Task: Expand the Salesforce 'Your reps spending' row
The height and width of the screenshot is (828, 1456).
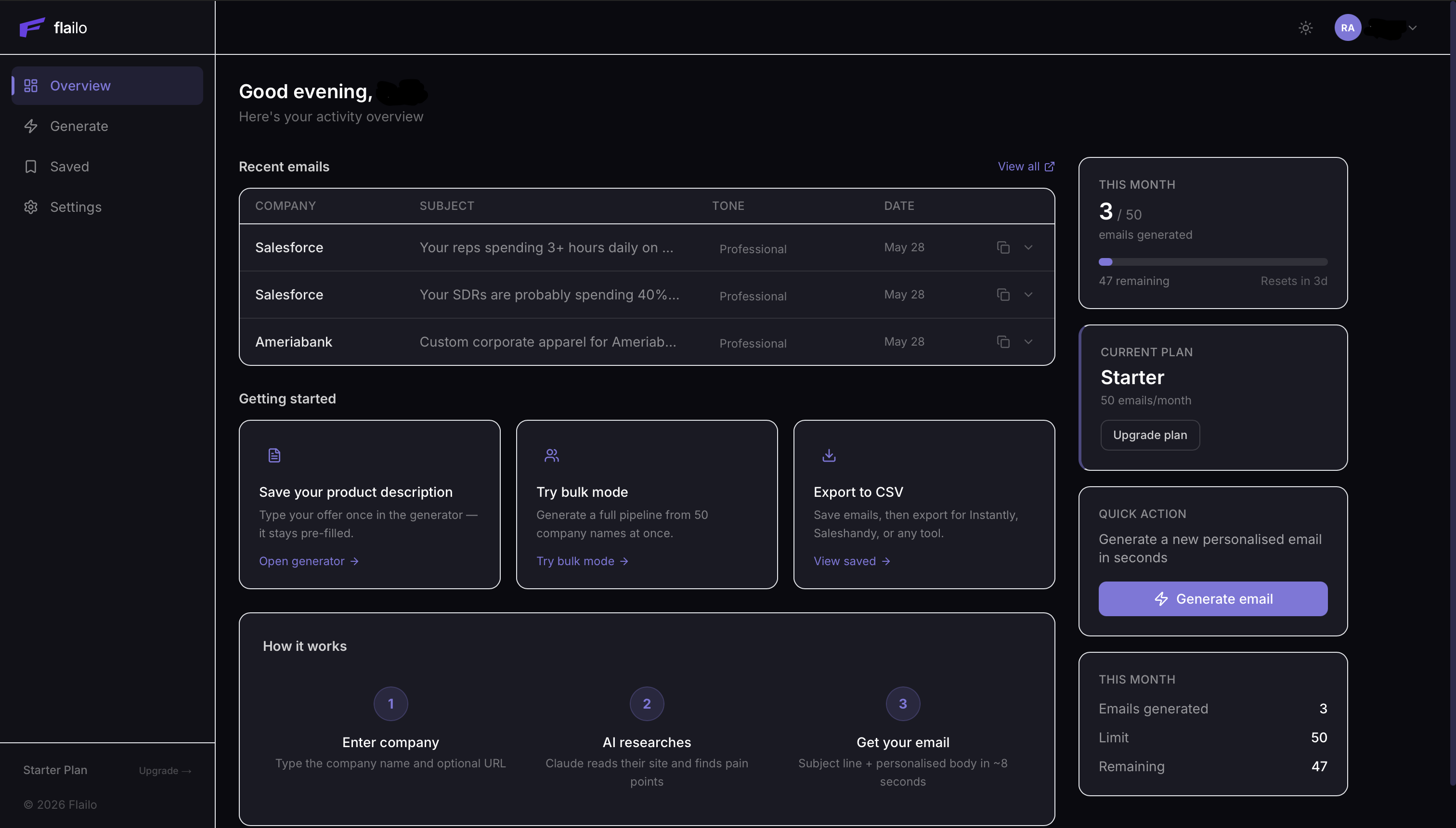Action: [x=1028, y=247]
